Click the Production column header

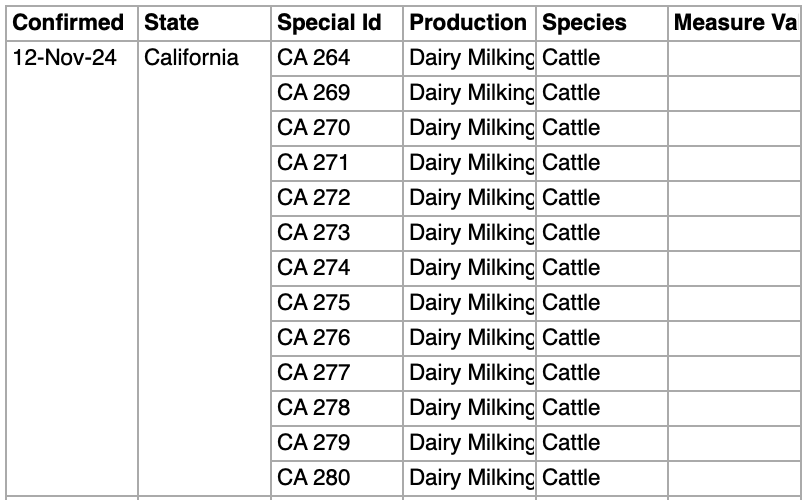(x=468, y=22)
